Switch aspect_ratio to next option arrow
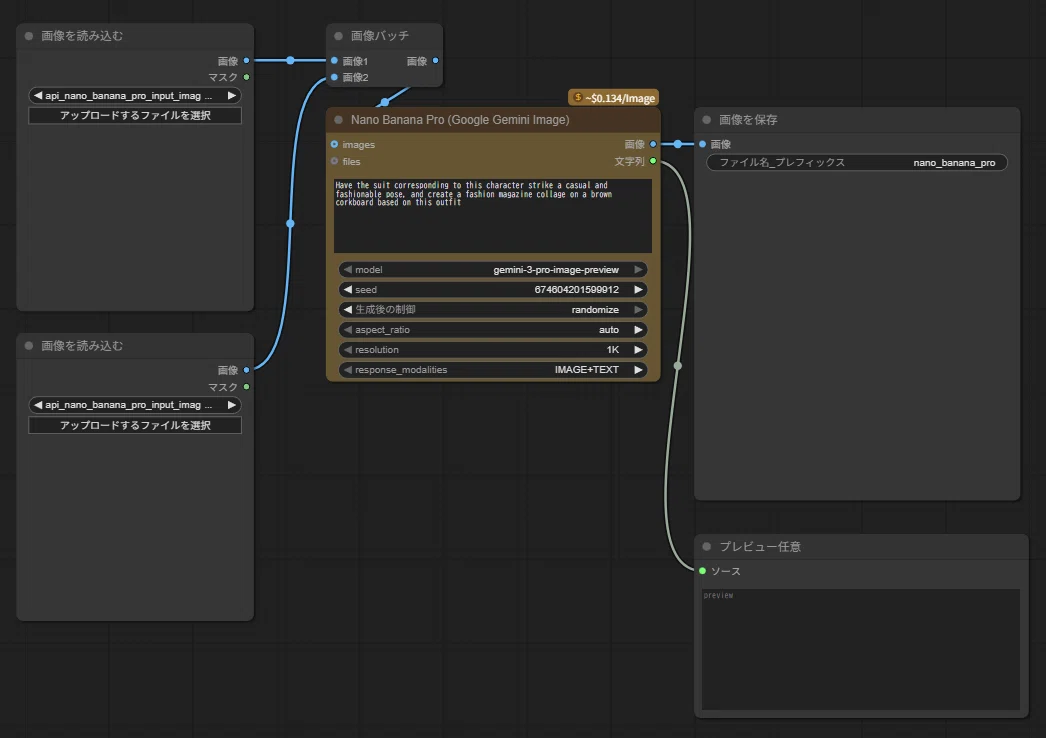Screen dimensions: 1046x738 click(638, 330)
